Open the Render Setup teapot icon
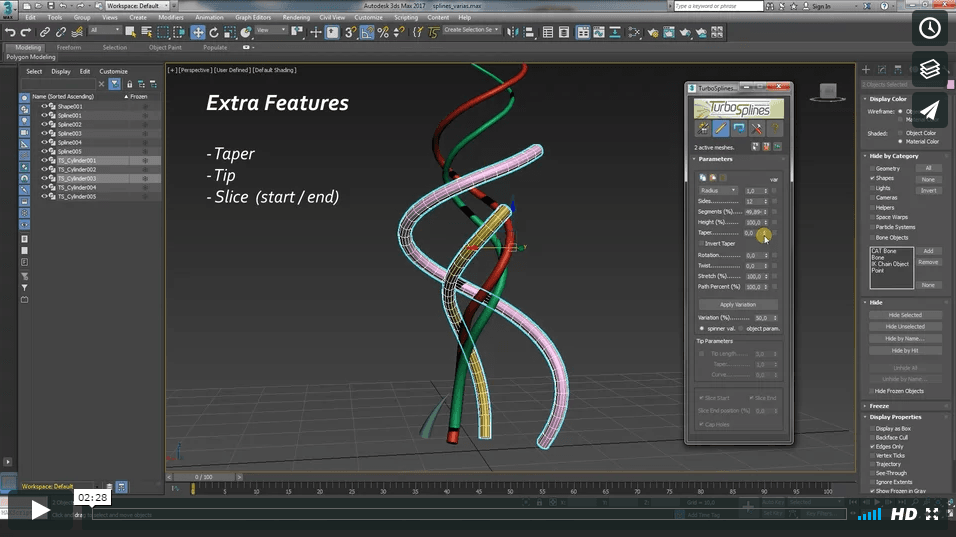956x537 pixels. pos(653,32)
